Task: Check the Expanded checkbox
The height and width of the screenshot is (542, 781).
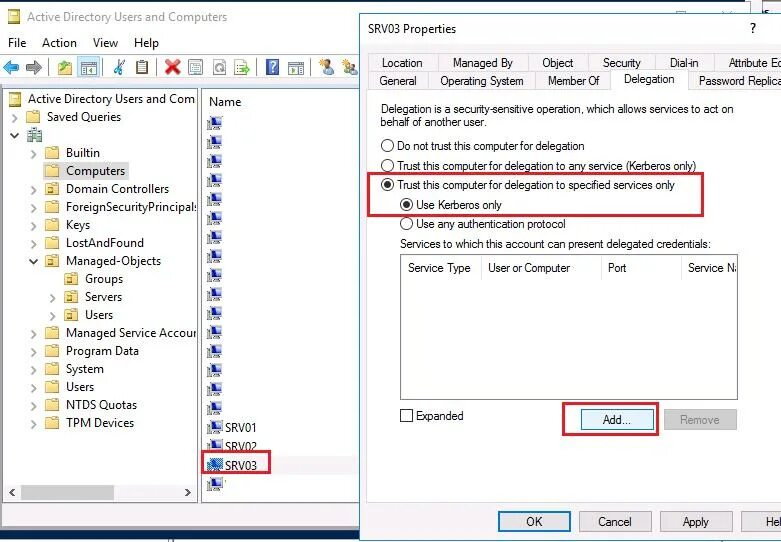Action: tap(406, 415)
